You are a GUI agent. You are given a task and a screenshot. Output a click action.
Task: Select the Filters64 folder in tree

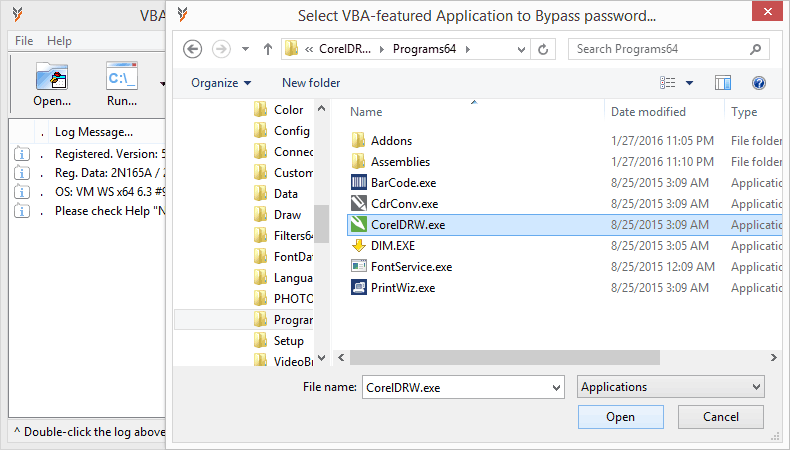293,236
